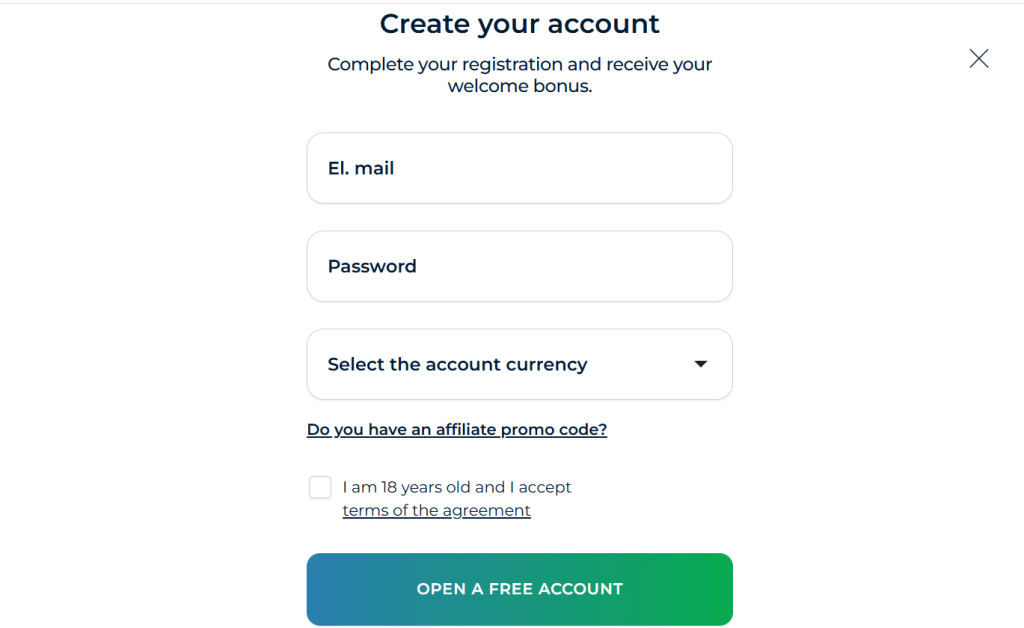Select the email address entry field

(519, 167)
